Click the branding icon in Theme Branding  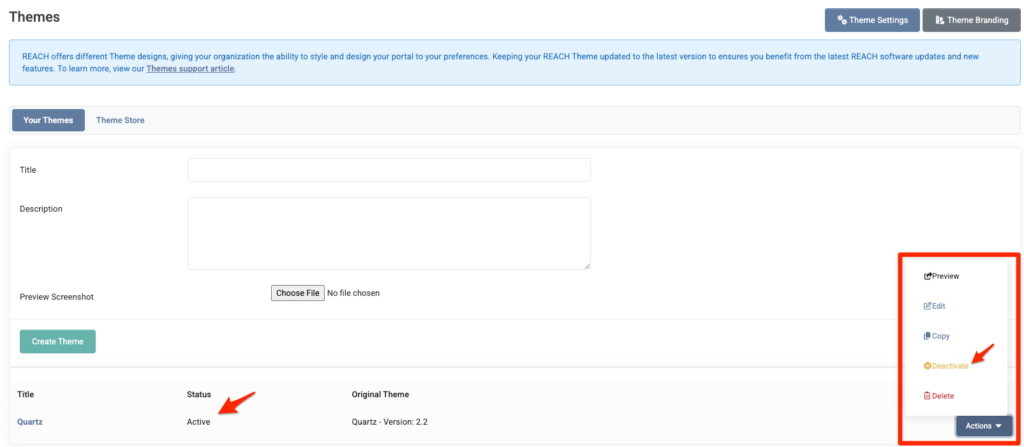pyautogui.click(x=940, y=20)
